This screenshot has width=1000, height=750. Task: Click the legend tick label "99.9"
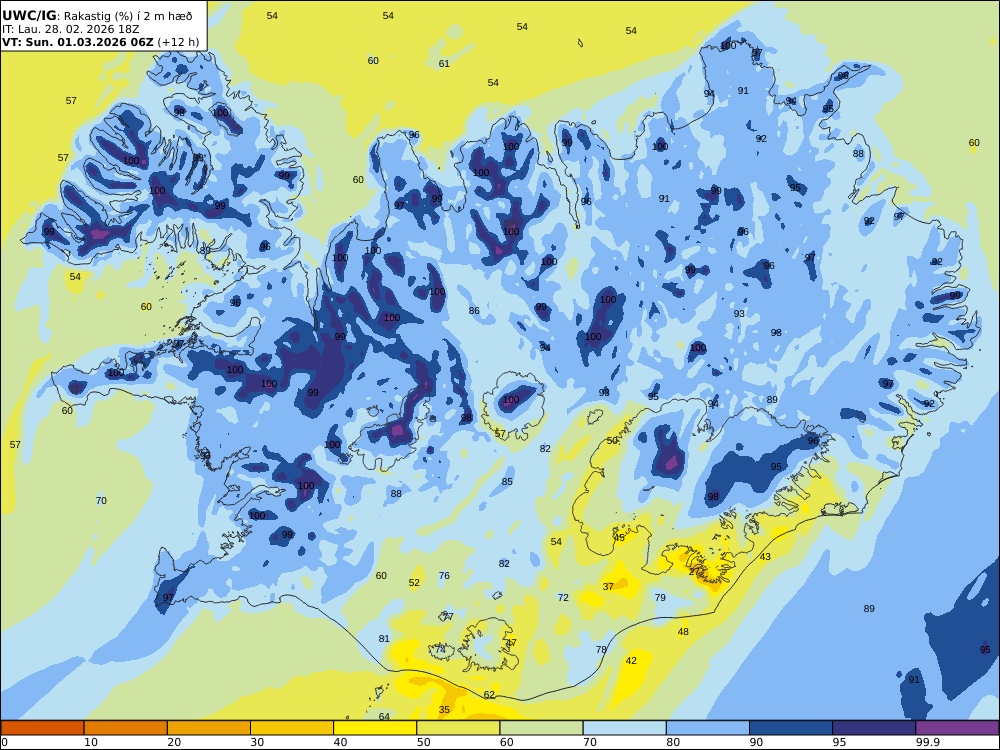[927, 742]
